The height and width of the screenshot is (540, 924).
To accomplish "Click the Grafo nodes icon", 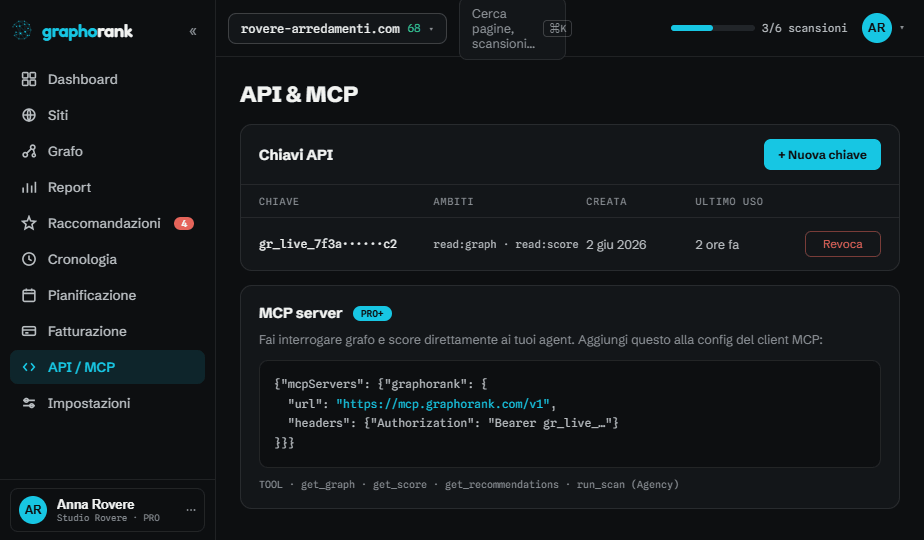I will [x=29, y=151].
